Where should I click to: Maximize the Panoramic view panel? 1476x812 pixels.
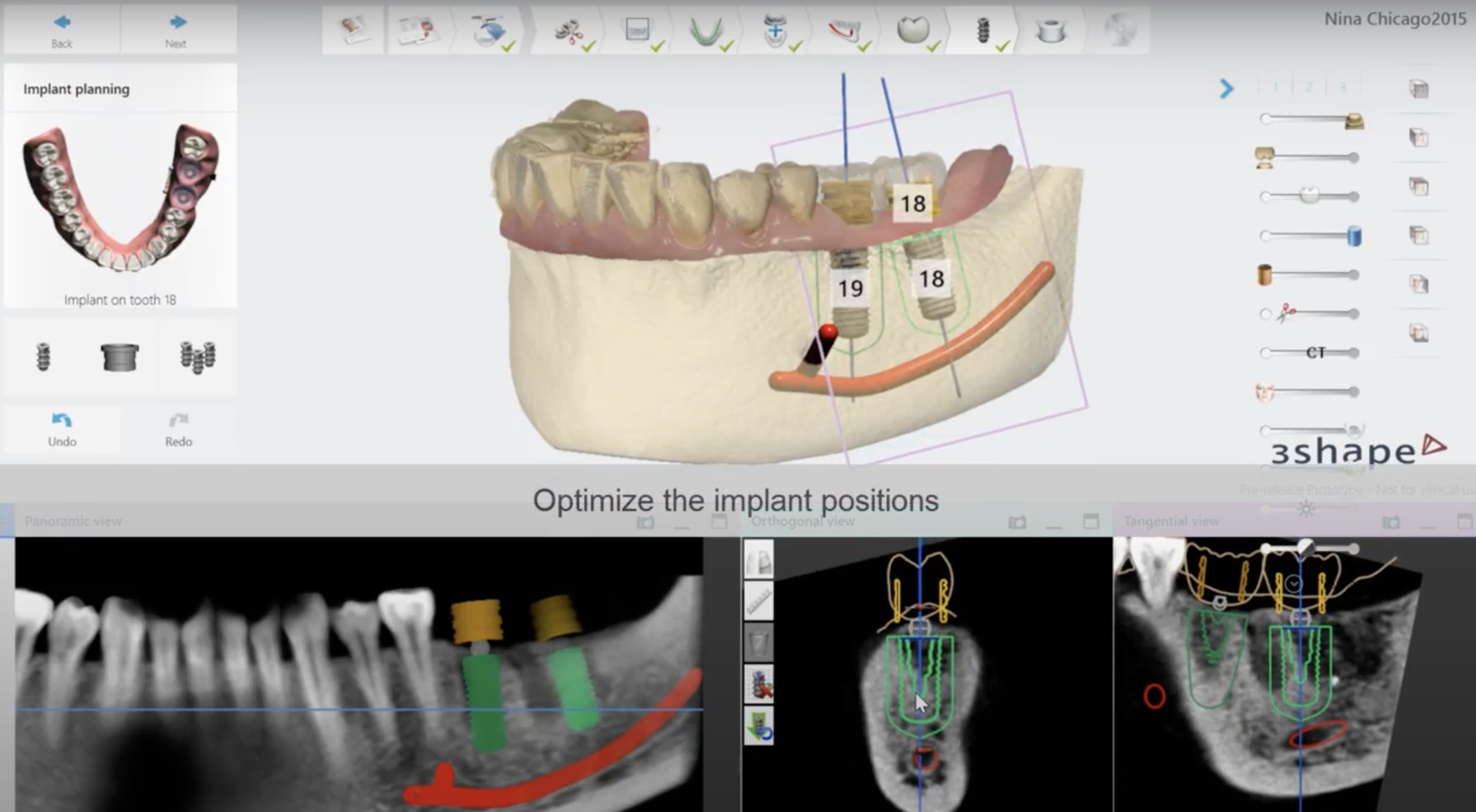(719, 522)
